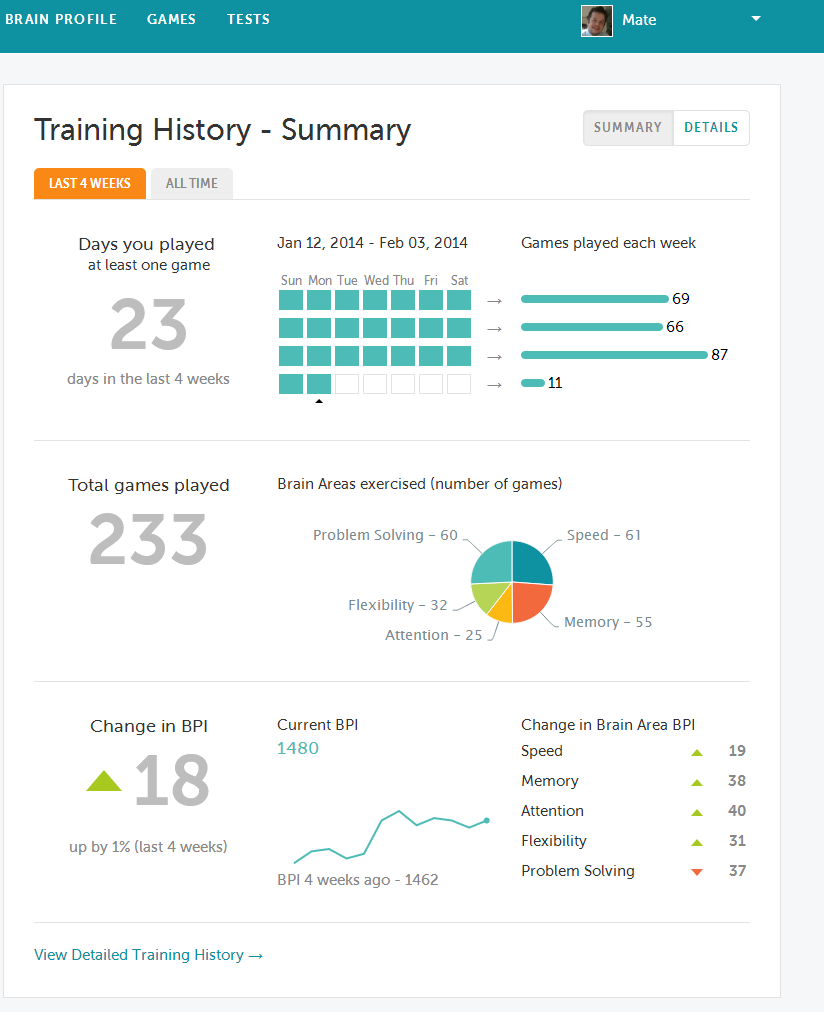Click the Mate username
This screenshot has width=824, height=1012.
point(639,20)
